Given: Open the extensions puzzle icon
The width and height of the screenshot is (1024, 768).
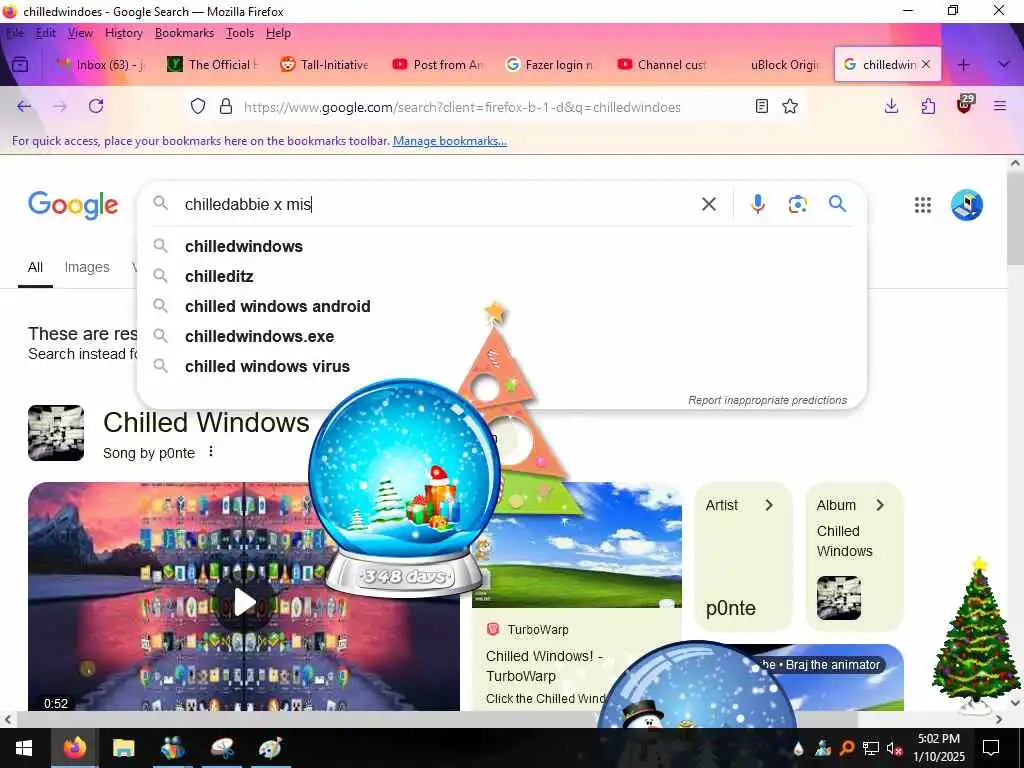Looking at the screenshot, I should pos(928,106).
